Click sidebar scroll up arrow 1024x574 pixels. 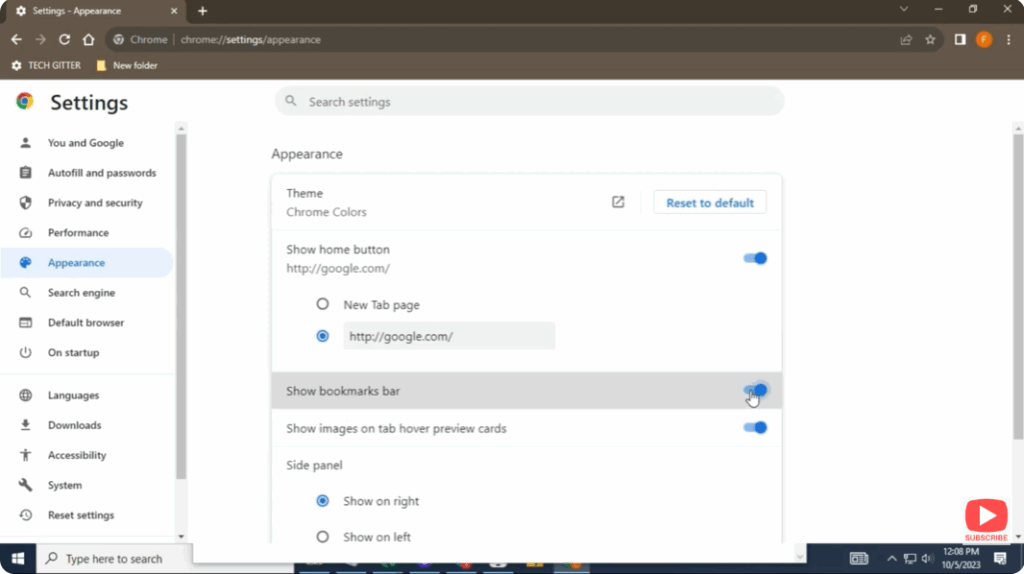click(x=181, y=129)
